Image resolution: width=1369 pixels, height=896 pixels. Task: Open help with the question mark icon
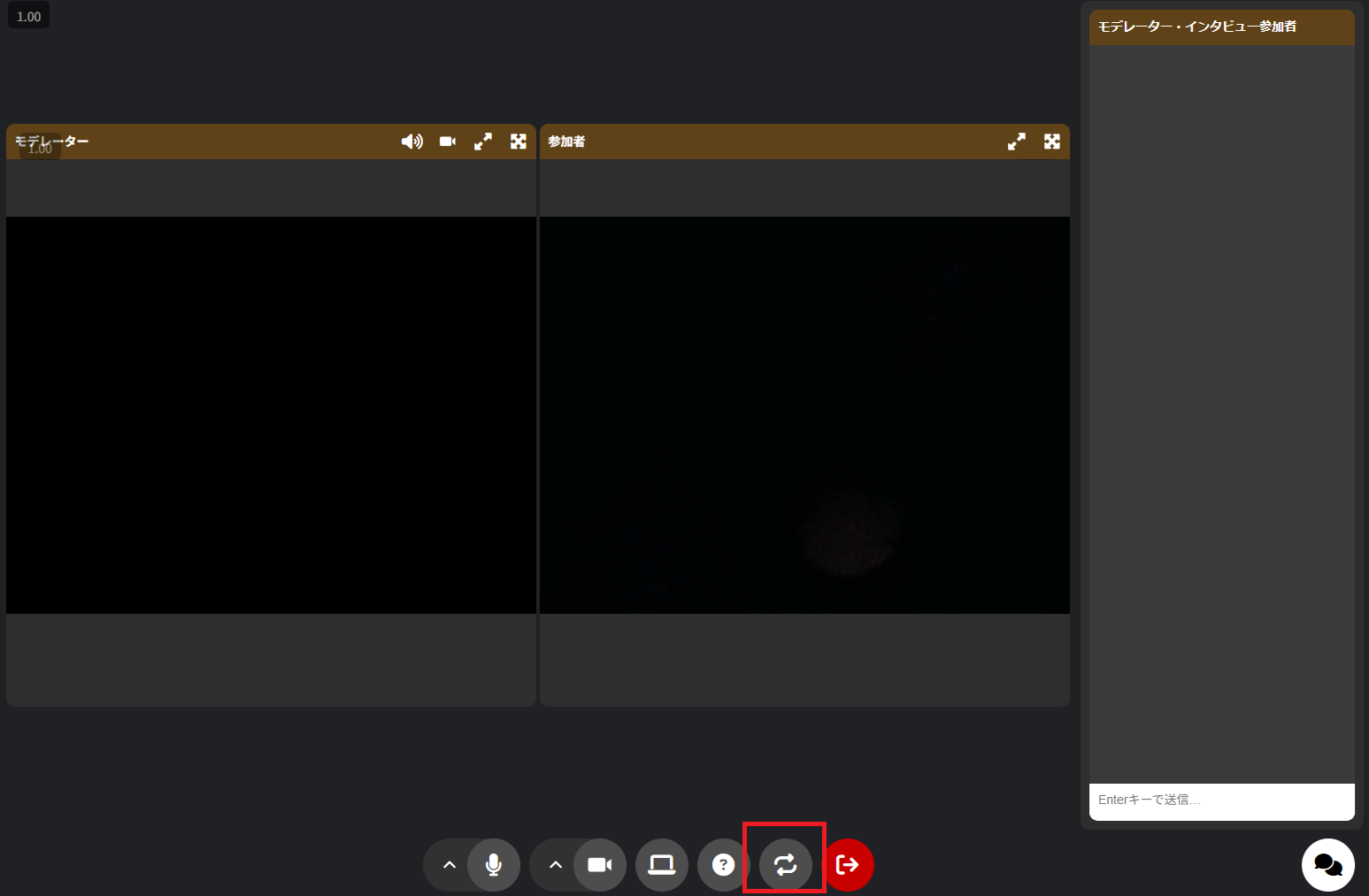723,864
